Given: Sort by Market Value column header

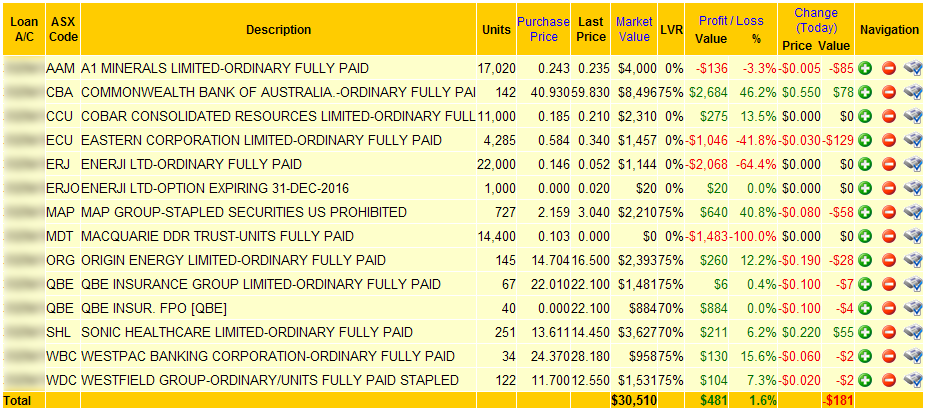Looking at the screenshot, I should [x=634, y=29].
